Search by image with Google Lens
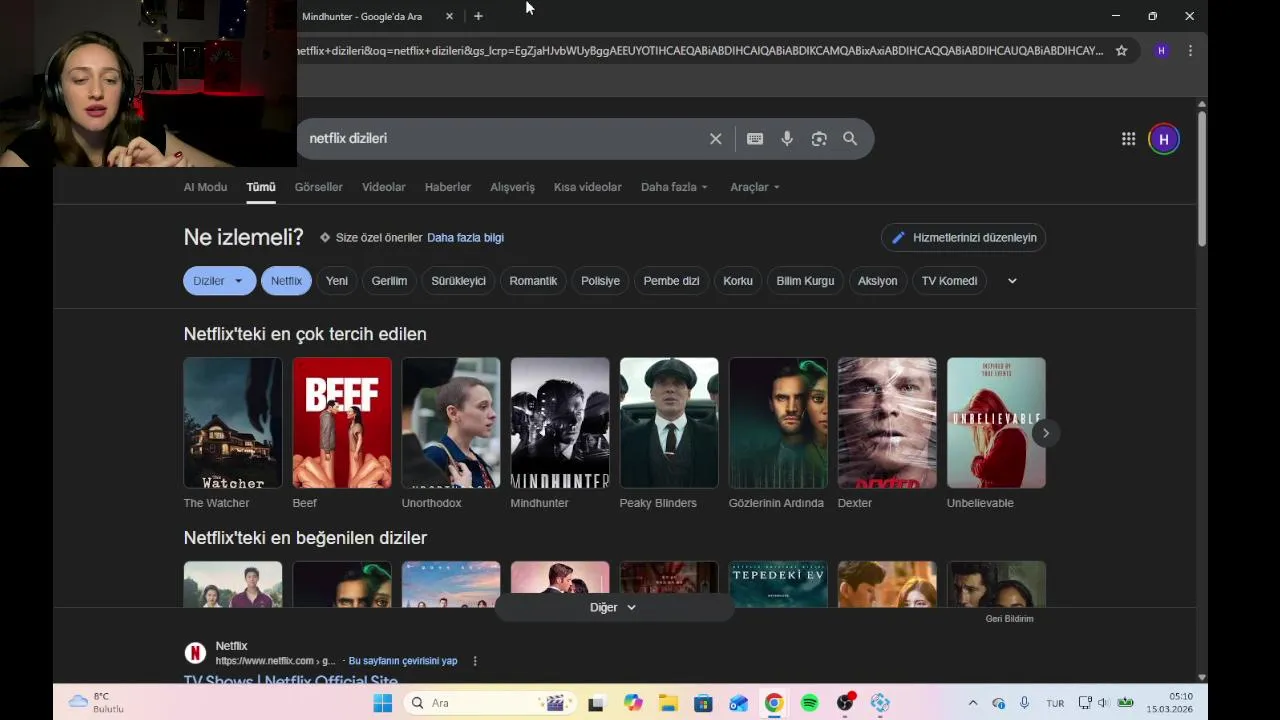Image resolution: width=1280 pixels, height=720 pixels. tap(819, 139)
